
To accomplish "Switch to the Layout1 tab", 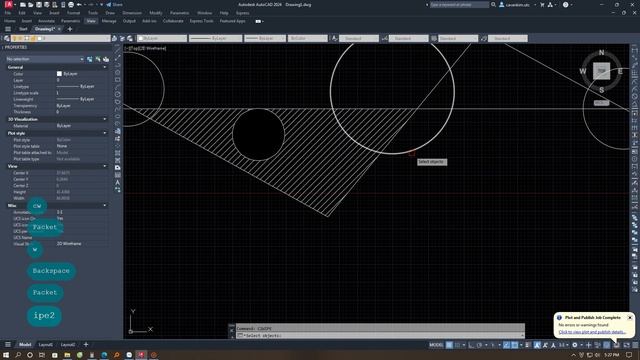I will pos(45,345).
